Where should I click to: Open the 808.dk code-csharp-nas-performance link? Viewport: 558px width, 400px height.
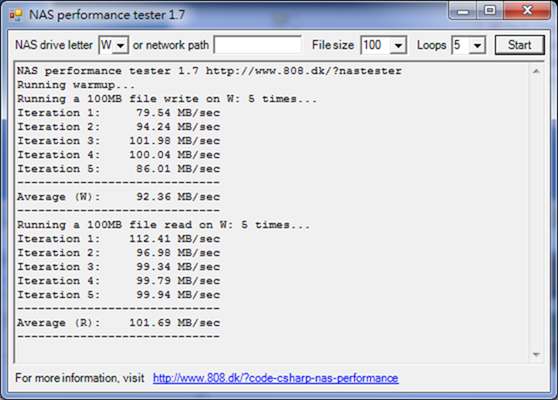[x=276, y=378]
